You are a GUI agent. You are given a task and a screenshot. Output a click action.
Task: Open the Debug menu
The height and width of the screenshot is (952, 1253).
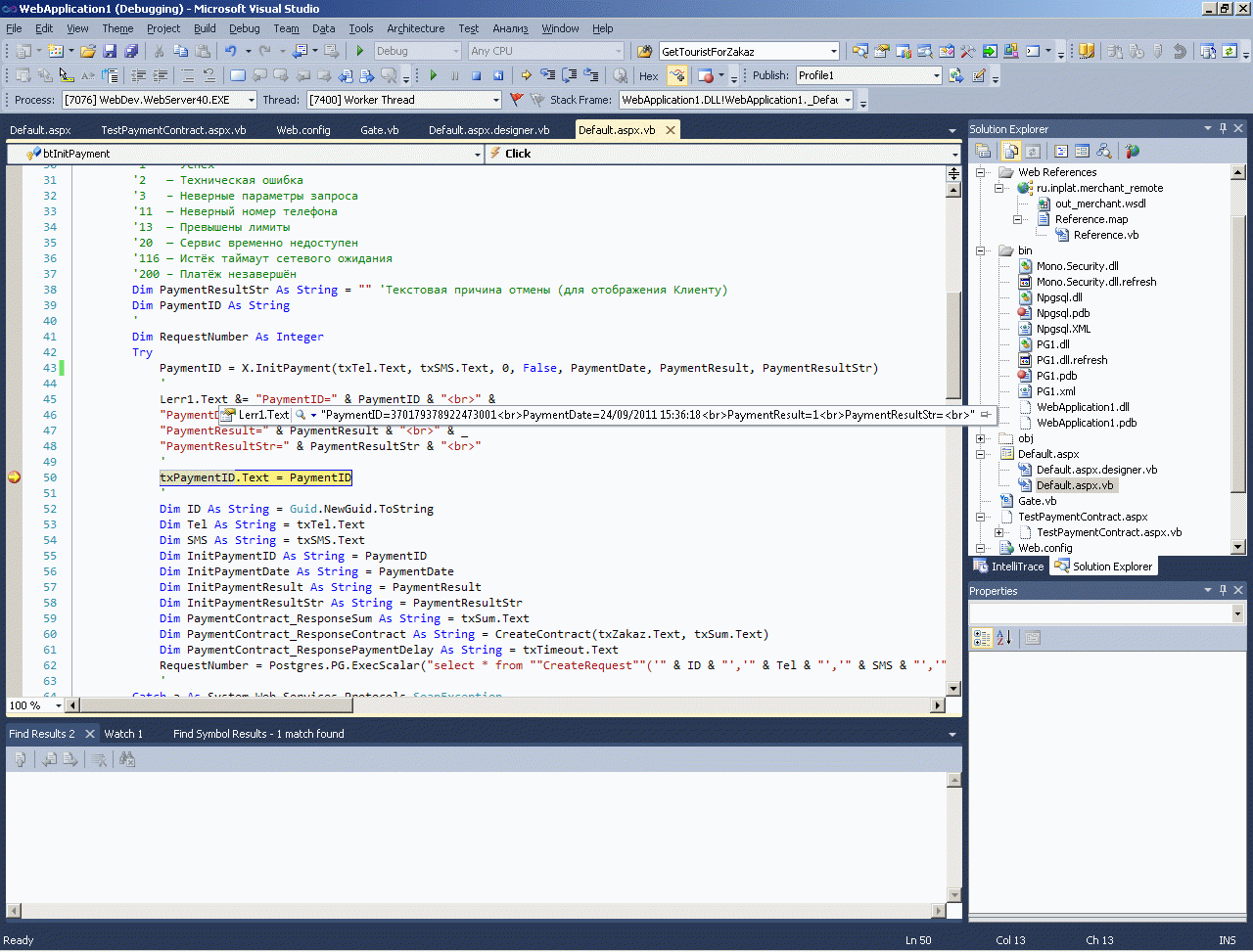(x=244, y=28)
